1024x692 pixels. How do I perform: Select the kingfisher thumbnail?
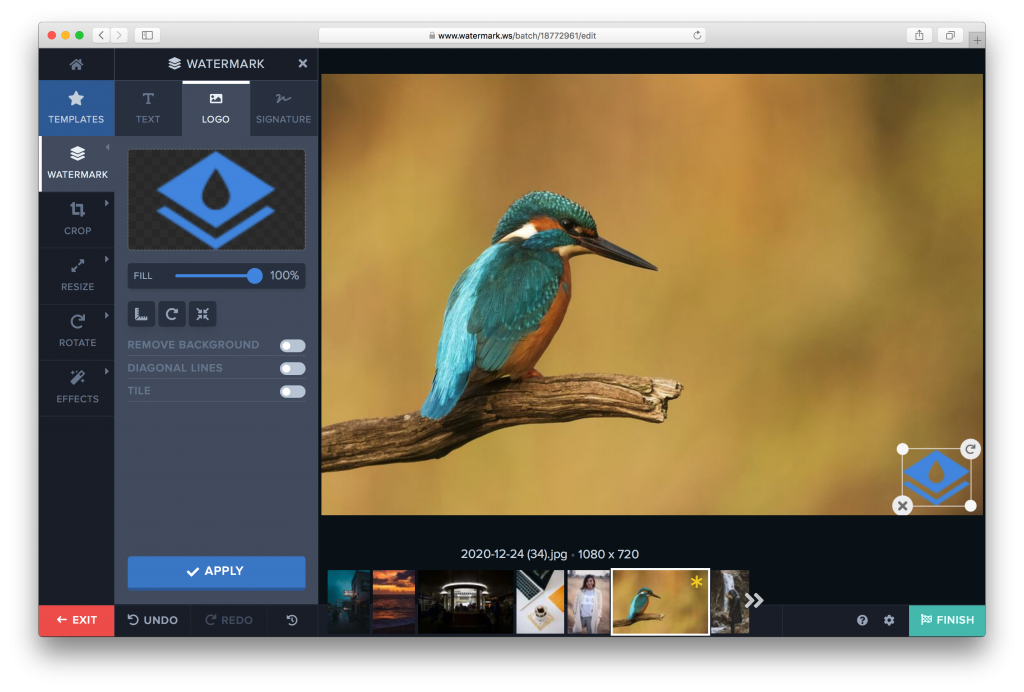(660, 602)
